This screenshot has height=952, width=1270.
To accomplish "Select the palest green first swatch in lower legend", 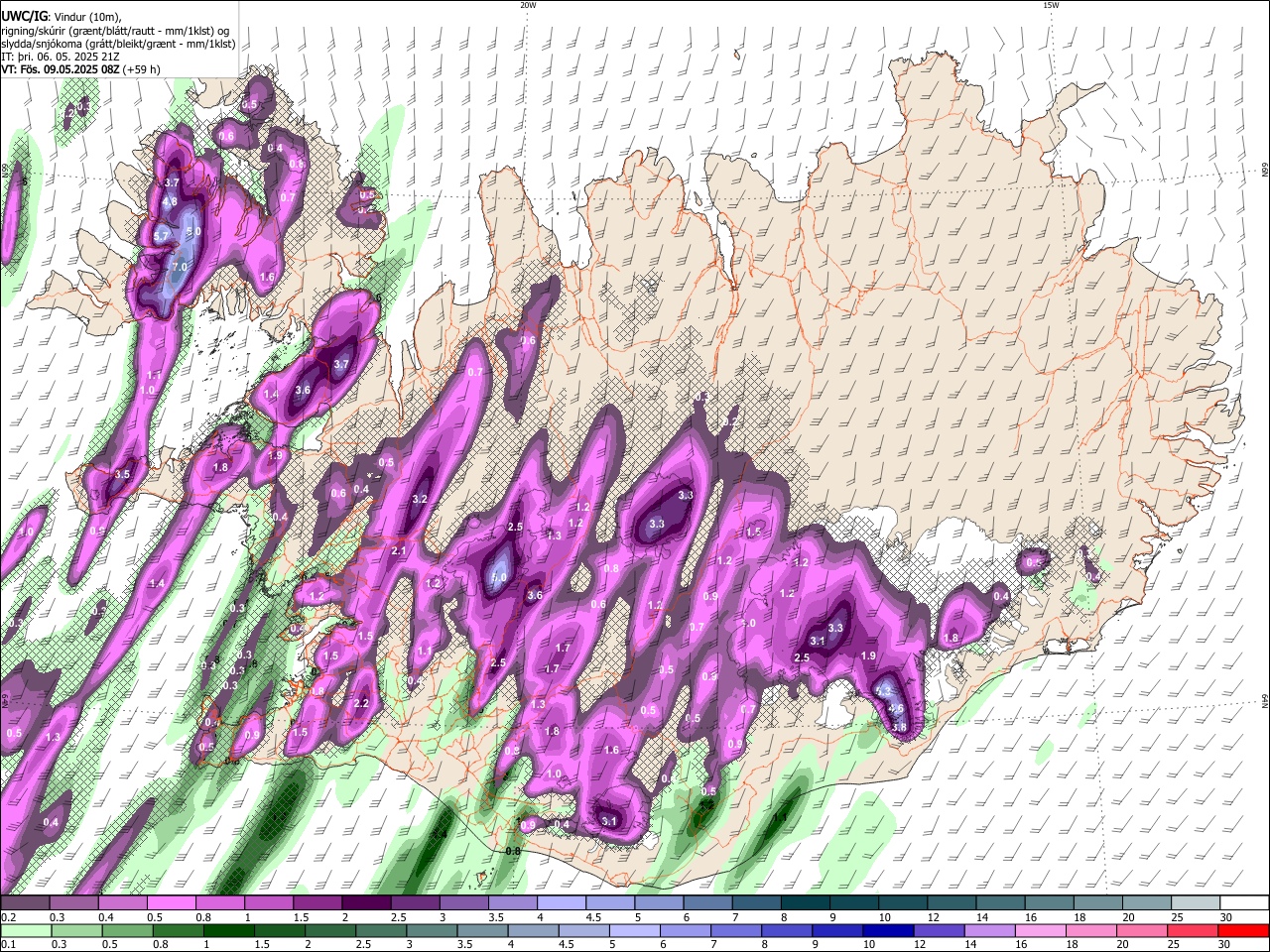I will pyautogui.click(x=26, y=930).
